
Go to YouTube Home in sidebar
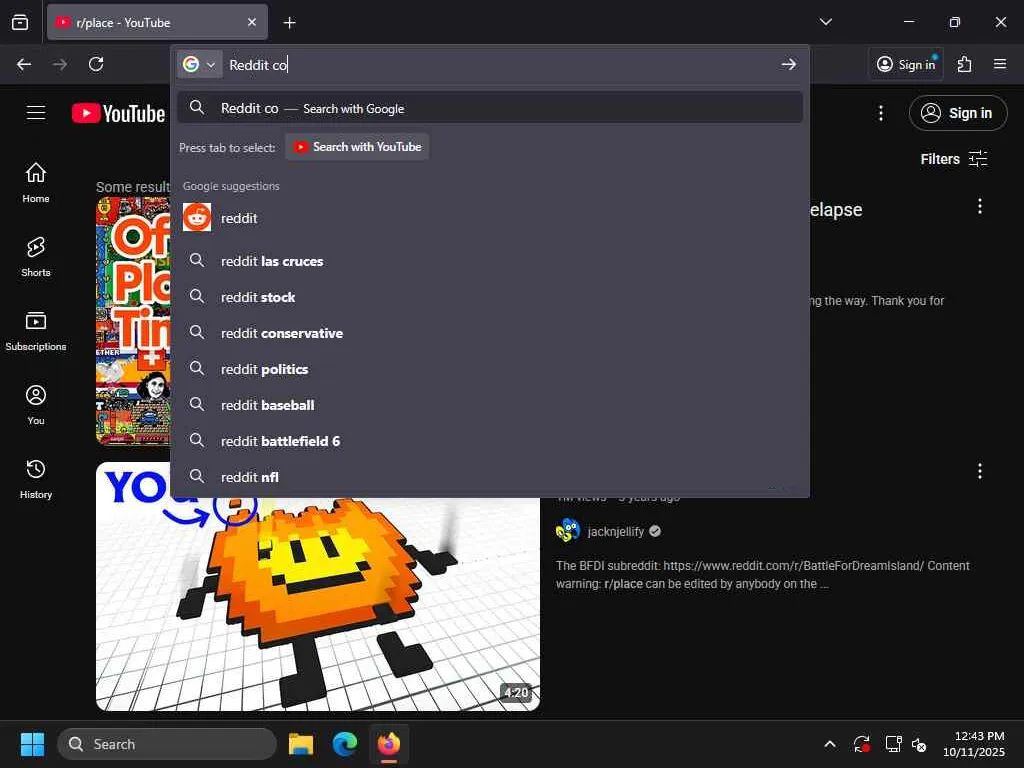pyautogui.click(x=36, y=182)
